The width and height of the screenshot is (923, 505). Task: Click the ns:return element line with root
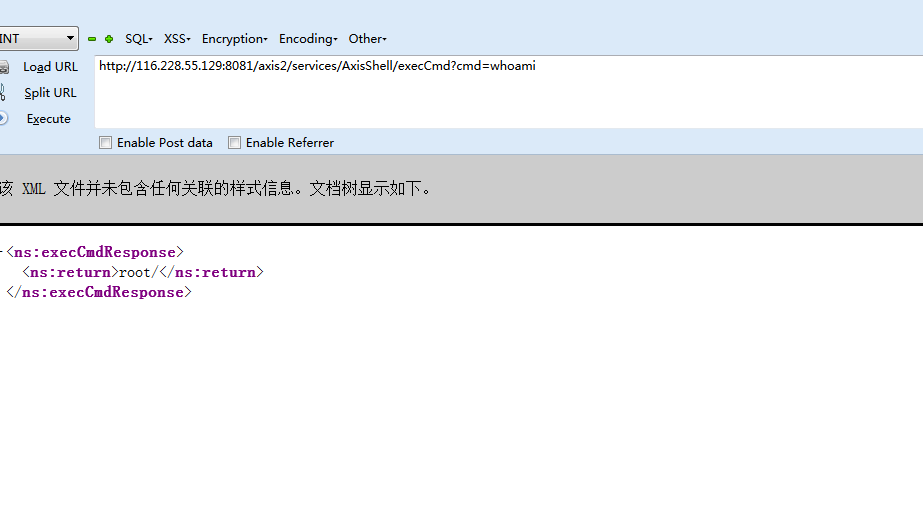tap(142, 272)
